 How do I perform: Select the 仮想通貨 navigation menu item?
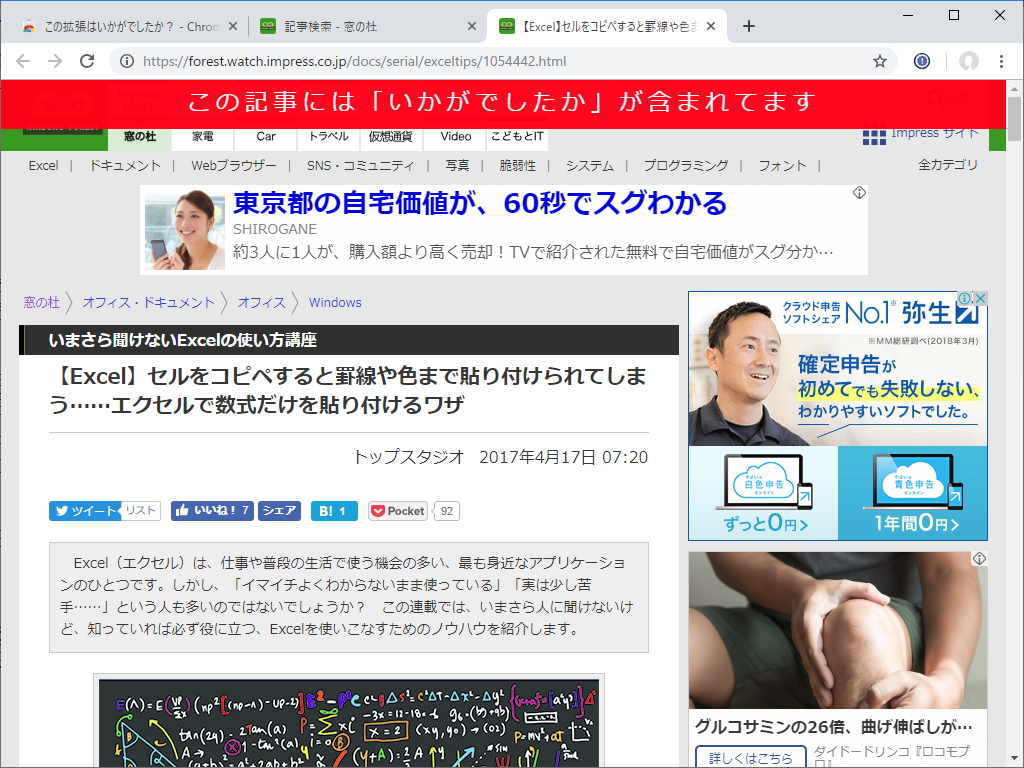click(390, 137)
